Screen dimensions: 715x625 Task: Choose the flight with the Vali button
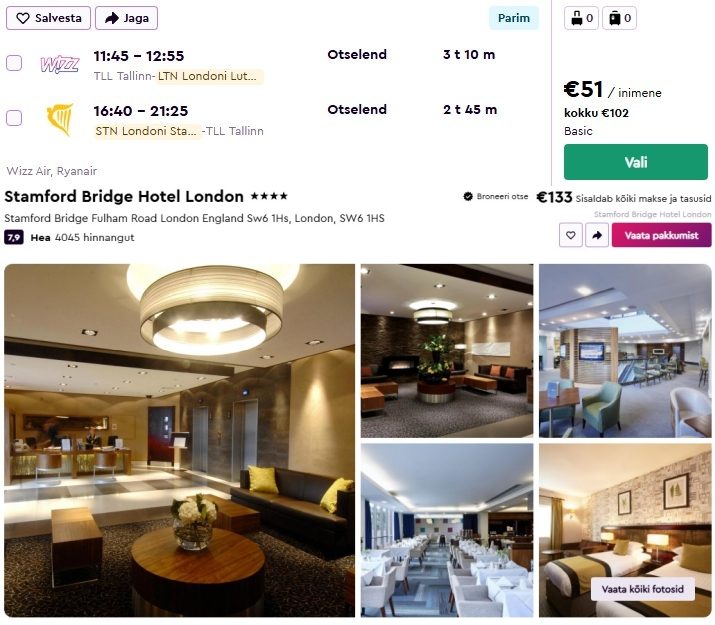[636, 162]
